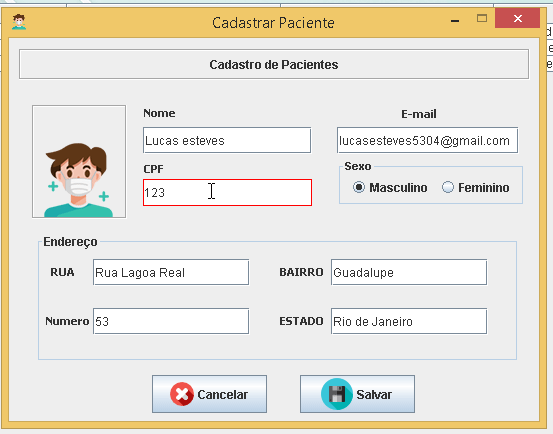Click the BAIRRO field containing Guadalupe
553x434 pixels.
(409, 272)
